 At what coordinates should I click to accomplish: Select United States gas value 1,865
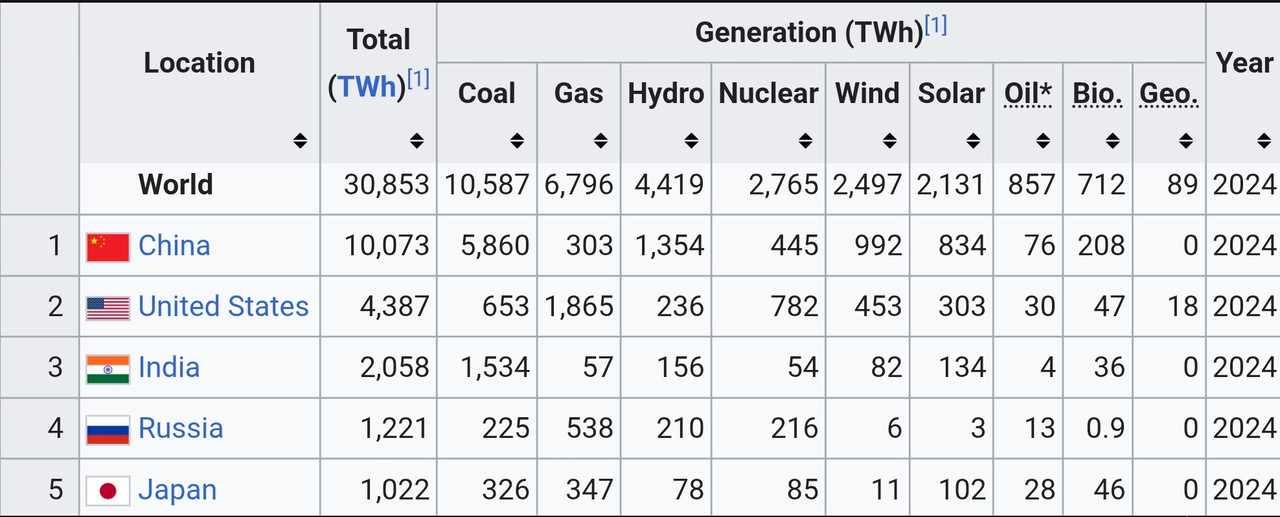coord(580,306)
